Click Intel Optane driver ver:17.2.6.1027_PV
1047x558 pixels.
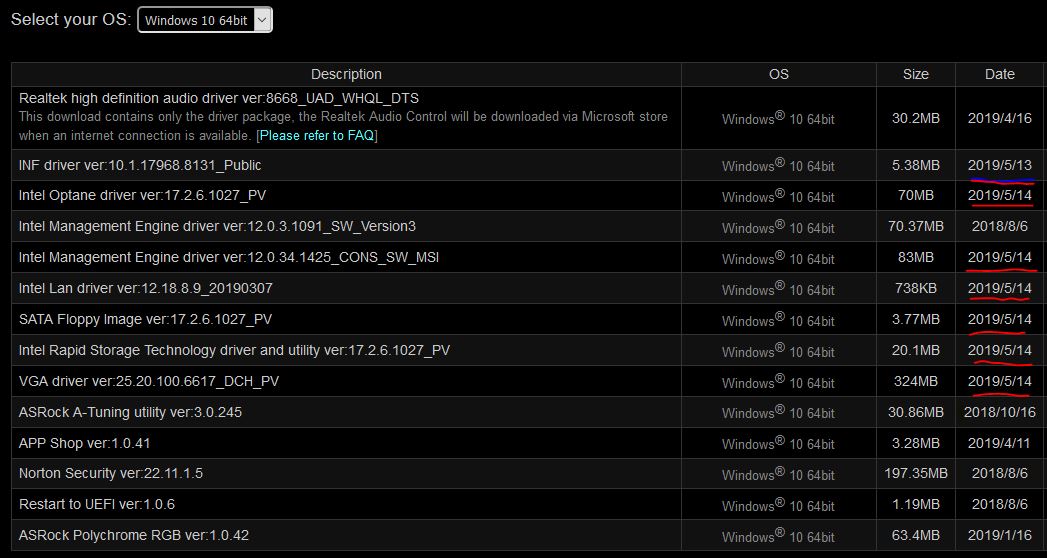click(x=143, y=196)
